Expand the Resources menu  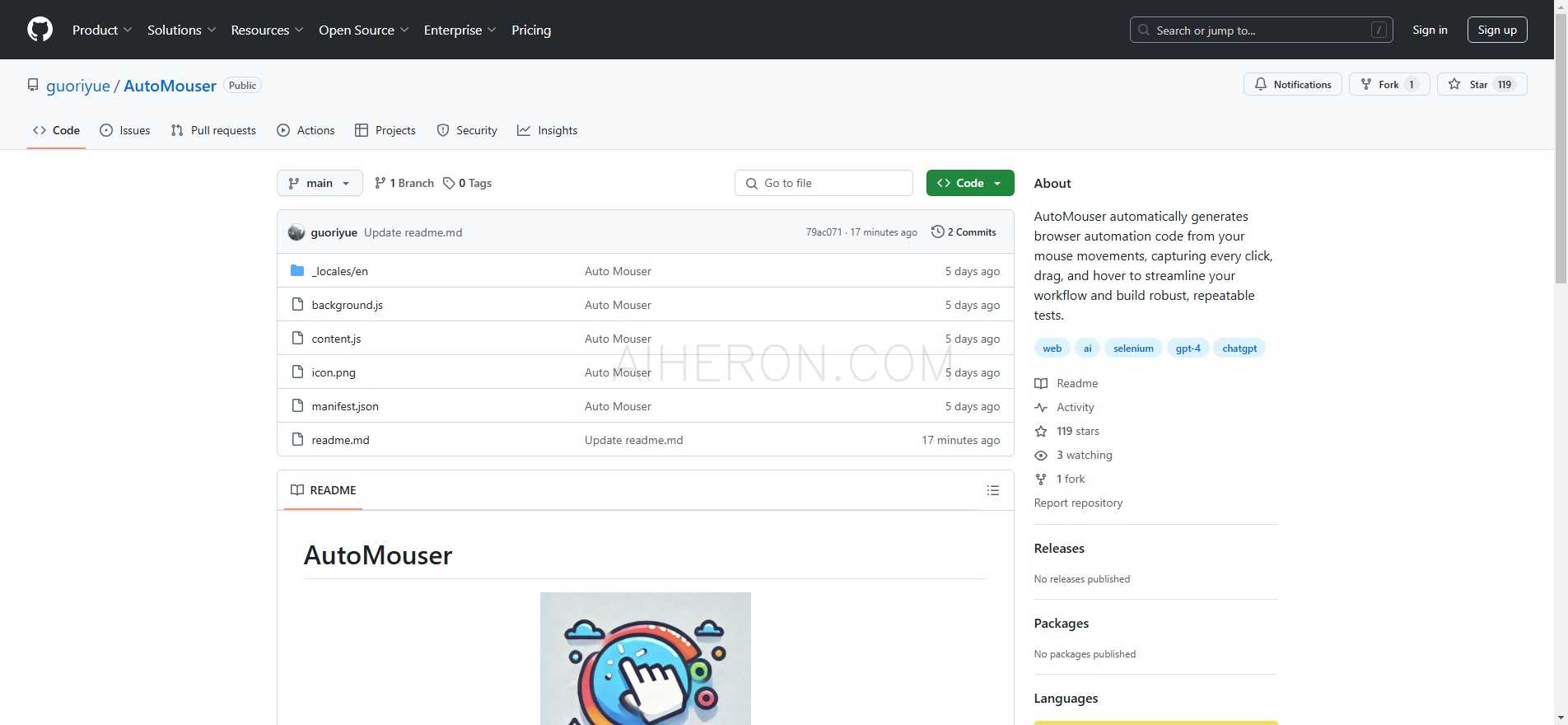267,30
